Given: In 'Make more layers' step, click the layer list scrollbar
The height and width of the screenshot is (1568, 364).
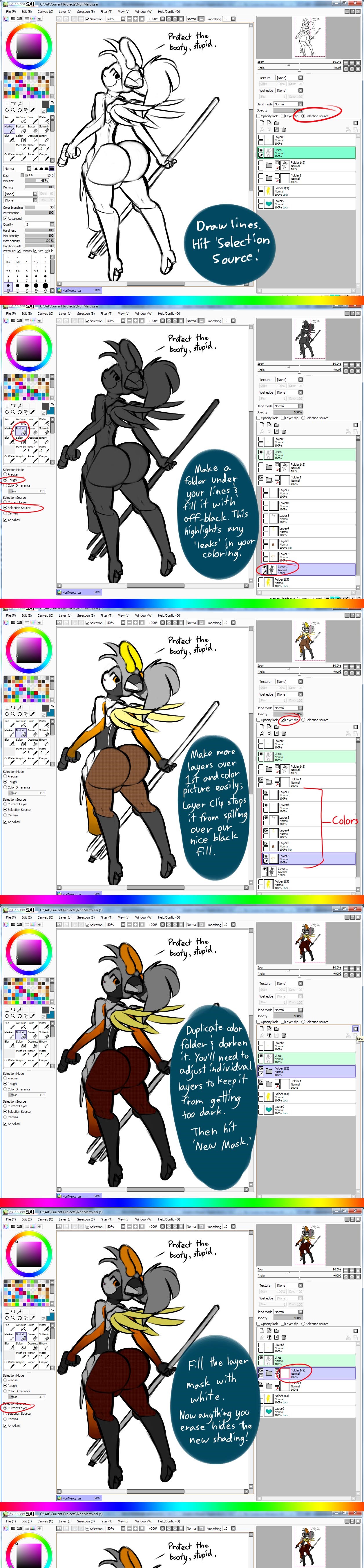Looking at the screenshot, I should 357,814.
